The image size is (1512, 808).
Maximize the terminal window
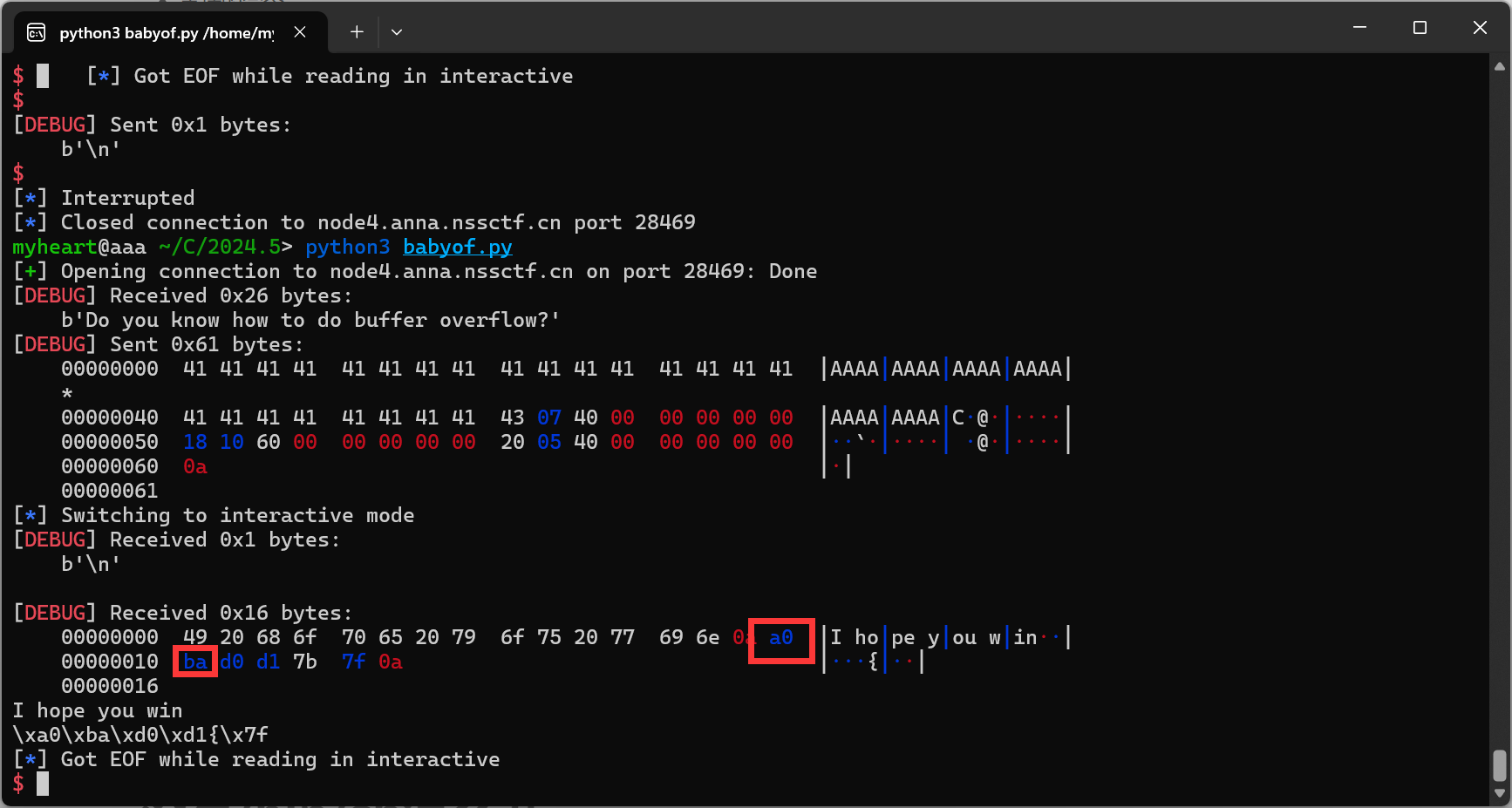[1420, 28]
